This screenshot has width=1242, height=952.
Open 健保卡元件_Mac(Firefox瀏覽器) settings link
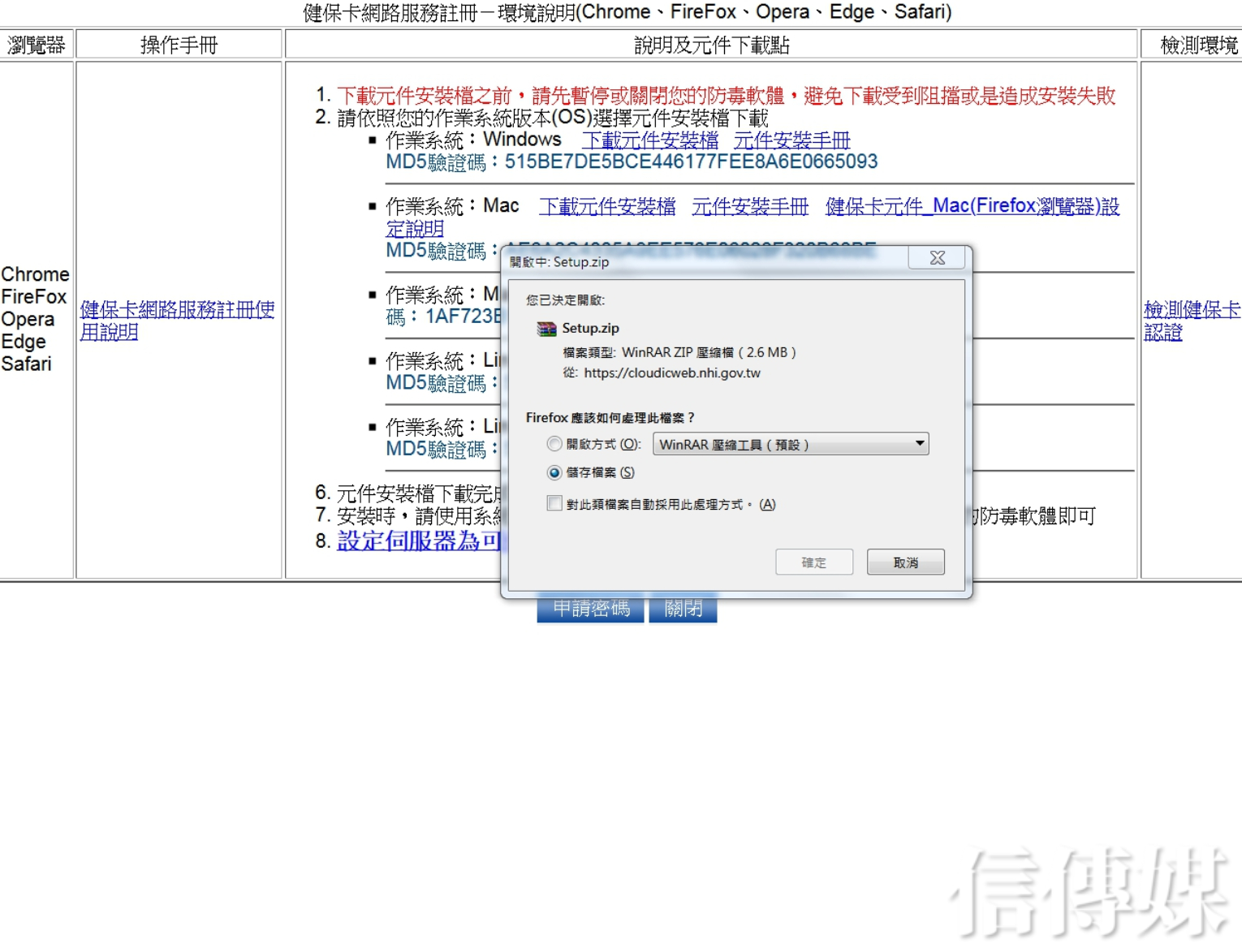point(972,207)
